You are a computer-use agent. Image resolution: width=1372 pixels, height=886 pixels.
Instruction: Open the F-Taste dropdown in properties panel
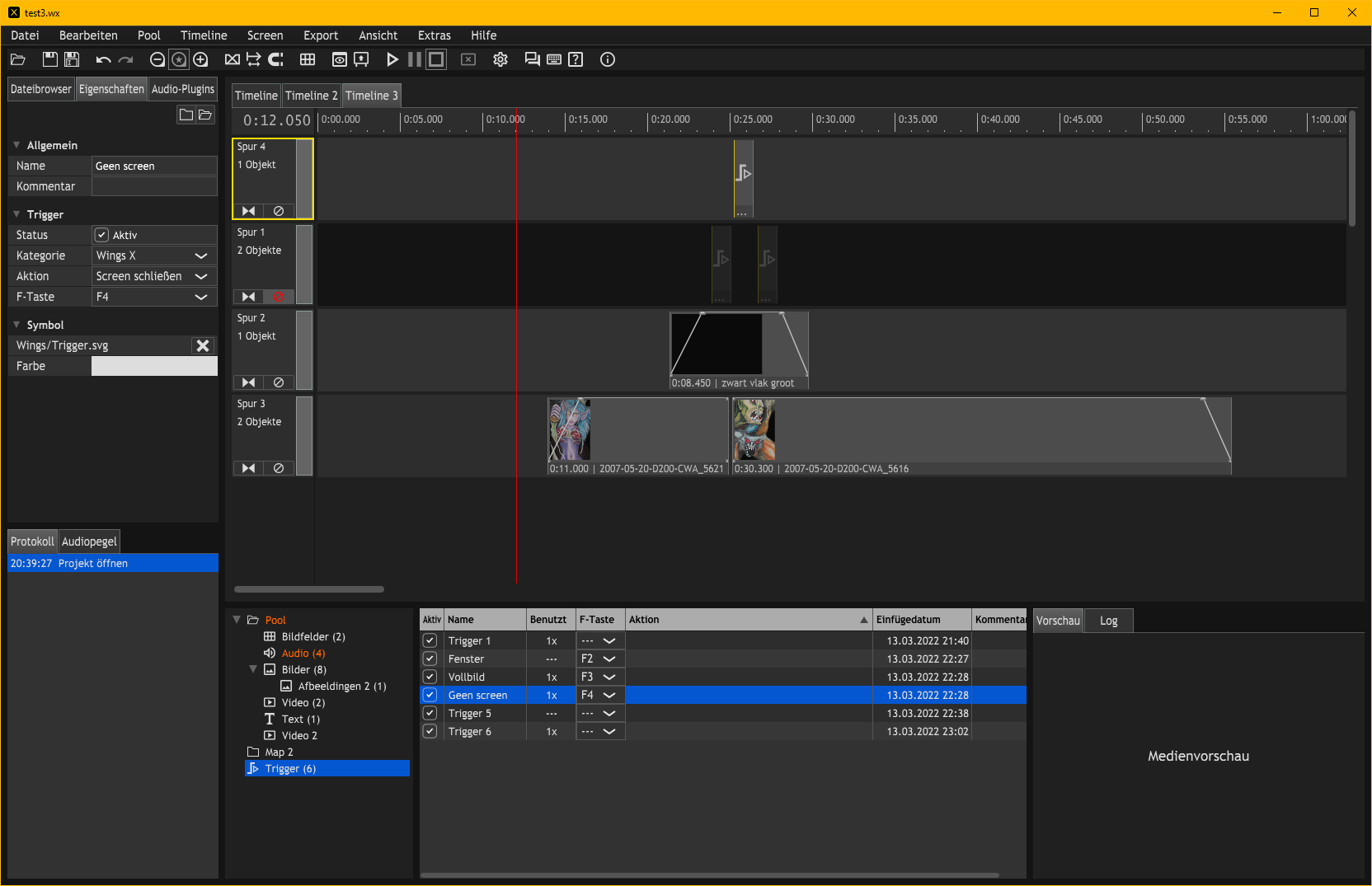pyautogui.click(x=154, y=297)
